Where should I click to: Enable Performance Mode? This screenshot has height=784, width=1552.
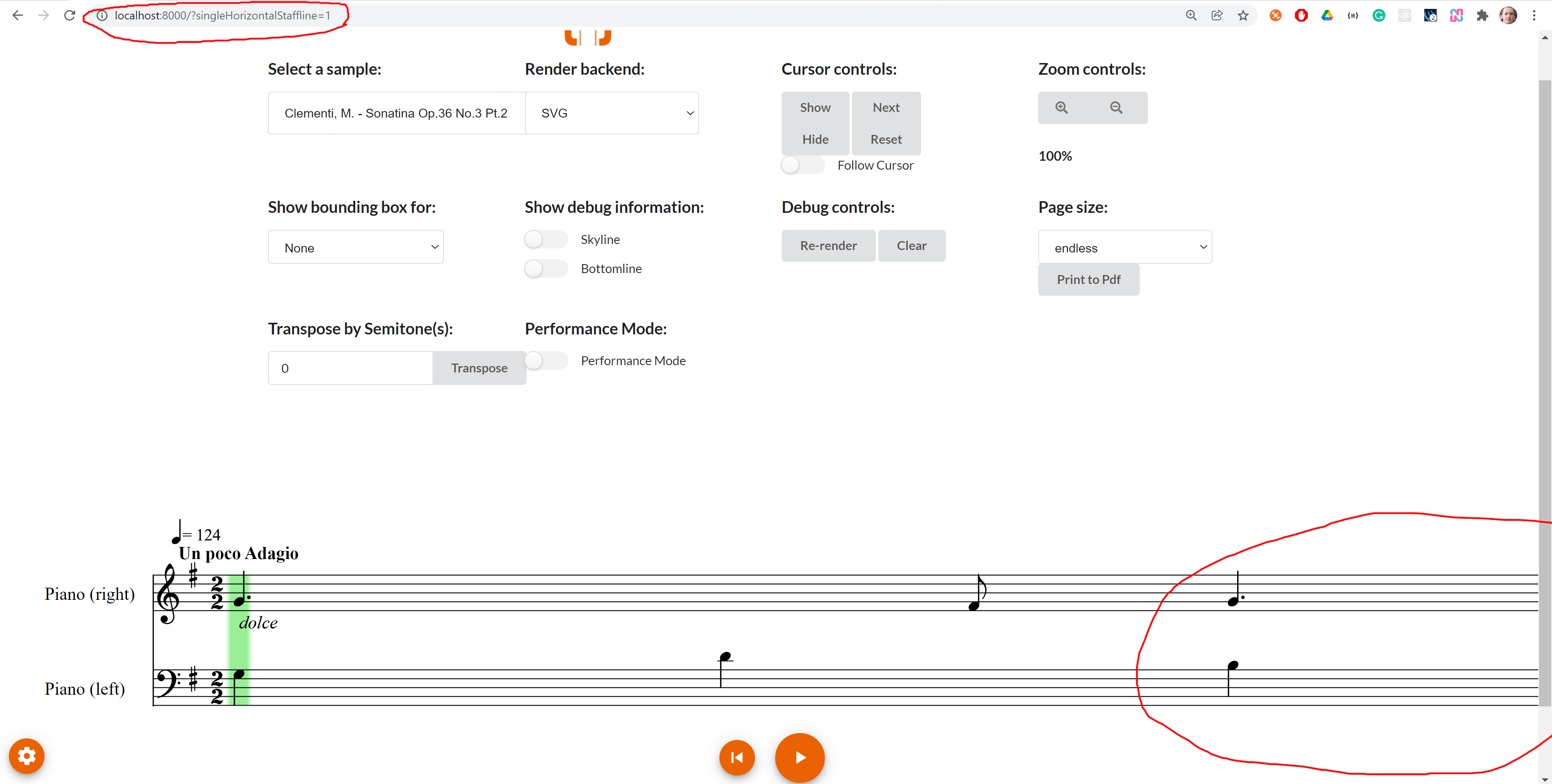pyautogui.click(x=546, y=360)
